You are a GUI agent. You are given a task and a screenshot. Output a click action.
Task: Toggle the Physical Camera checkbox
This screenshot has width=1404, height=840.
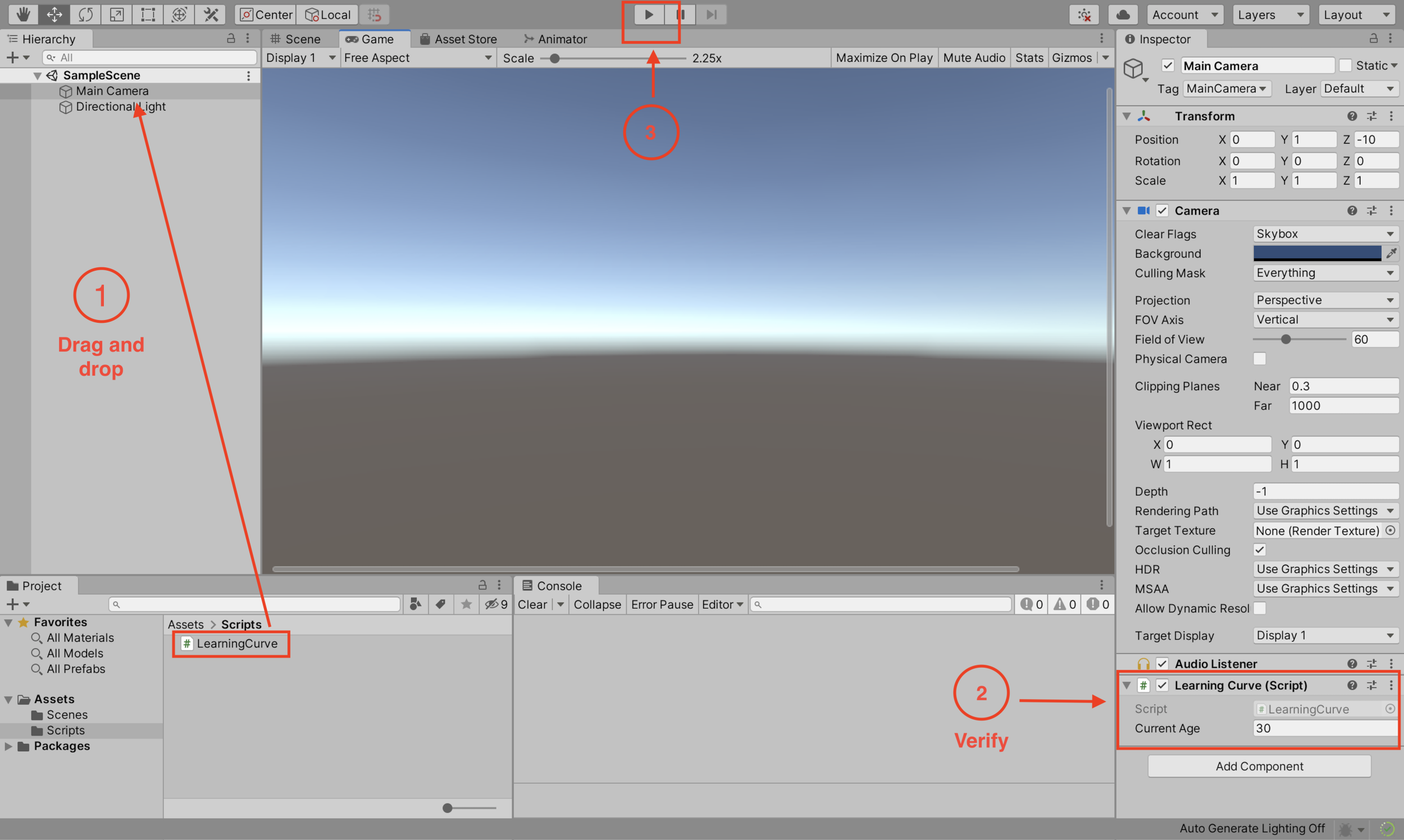coord(1260,359)
